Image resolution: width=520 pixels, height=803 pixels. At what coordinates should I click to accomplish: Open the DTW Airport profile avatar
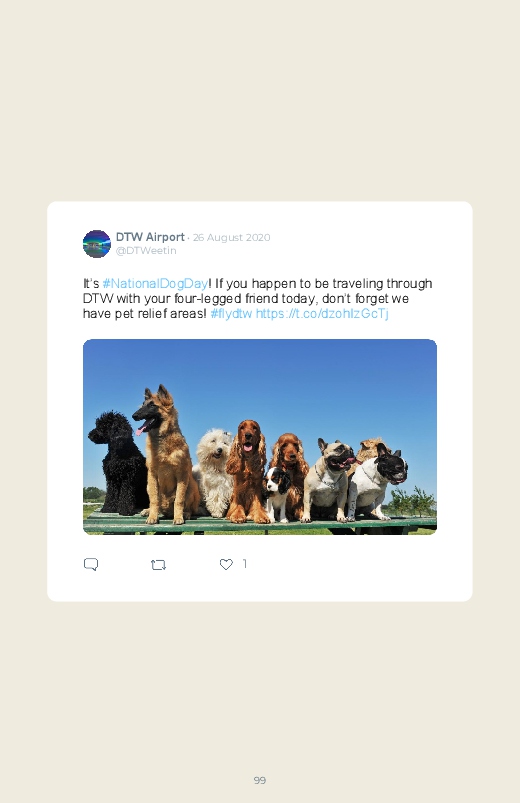(x=97, y=244)
